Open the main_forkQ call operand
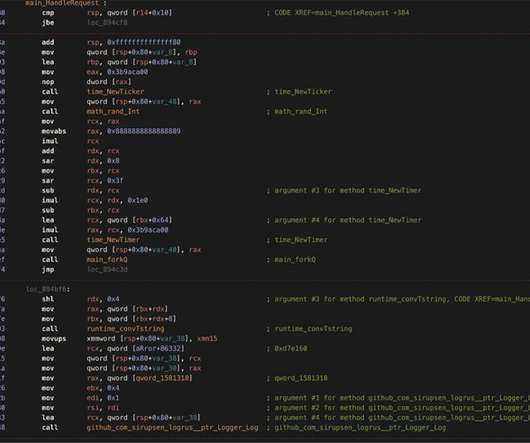The height and width of the screenshot is (443, 530). pyautogui.click(x=107, y=260)
